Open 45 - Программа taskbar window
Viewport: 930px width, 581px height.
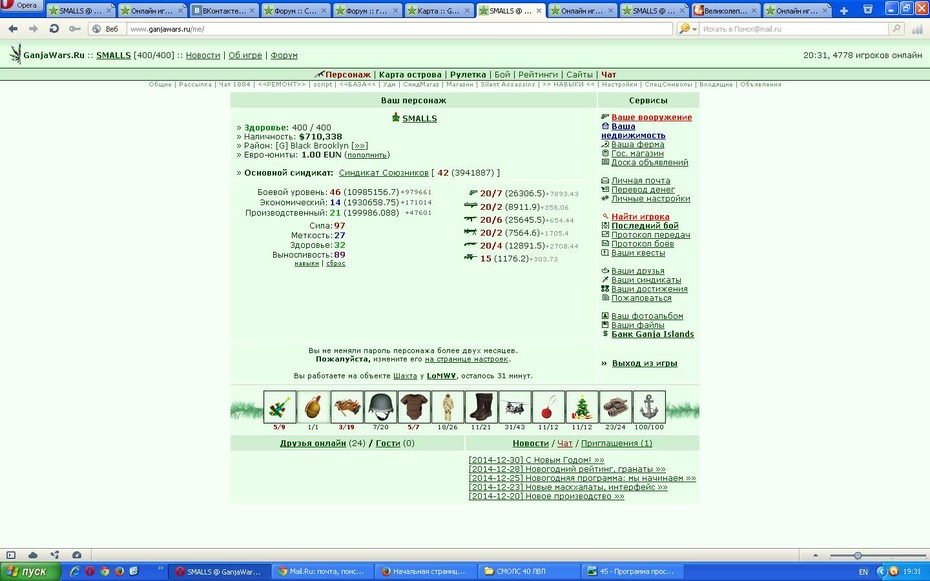631,572
